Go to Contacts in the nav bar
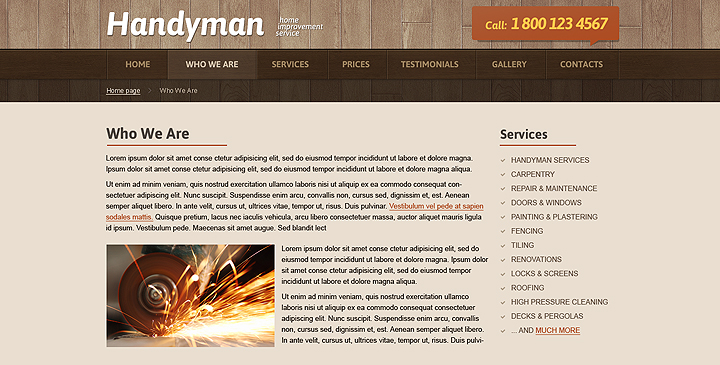 coord(581,64)
